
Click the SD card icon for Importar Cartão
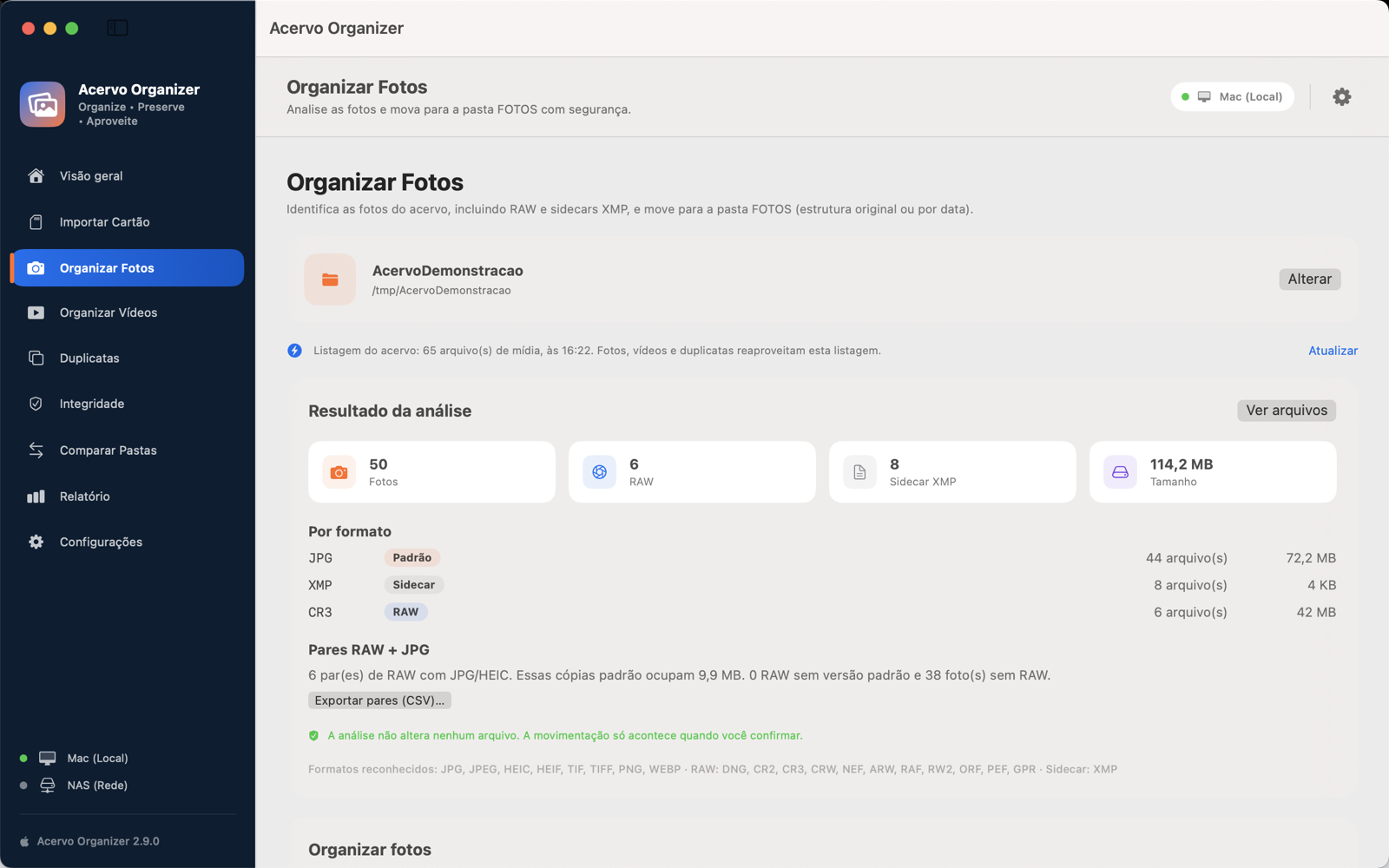click(x=36, y=222)
